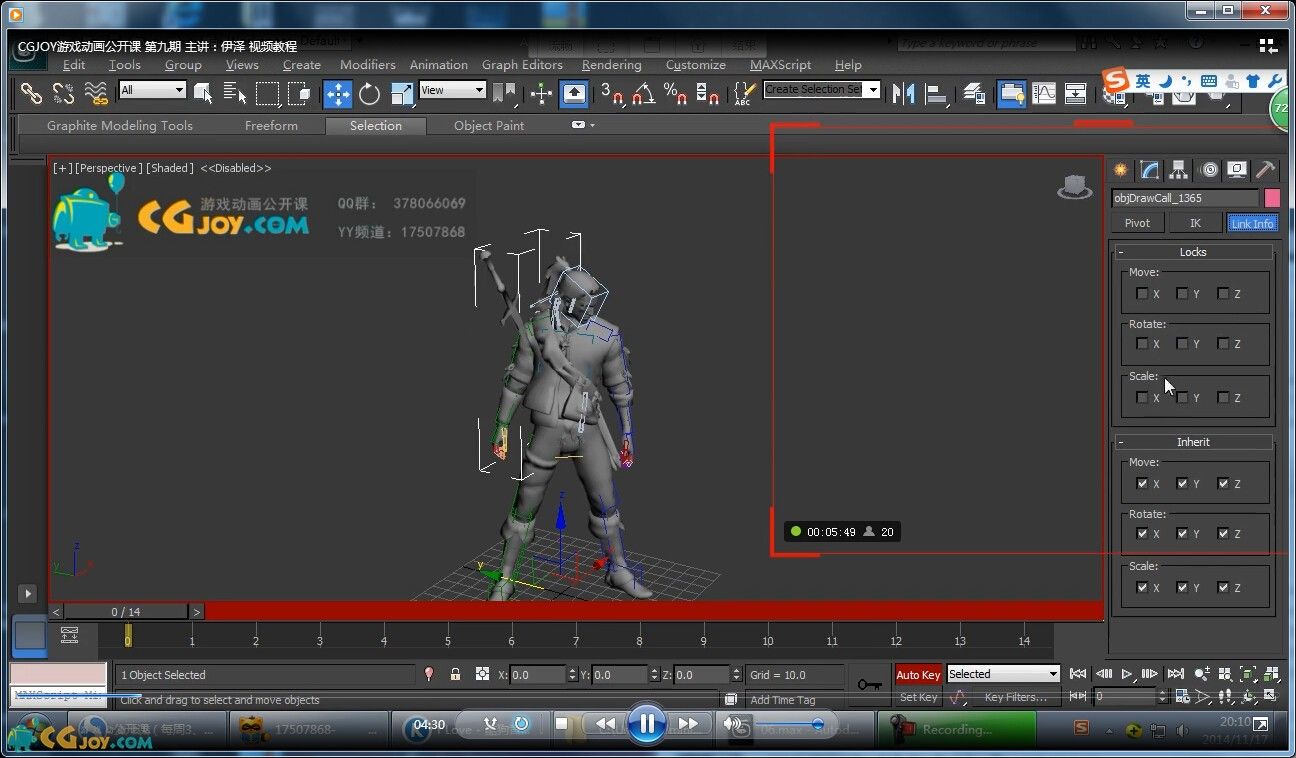Select the Scale tool in the toolbar

coord(402,93)
